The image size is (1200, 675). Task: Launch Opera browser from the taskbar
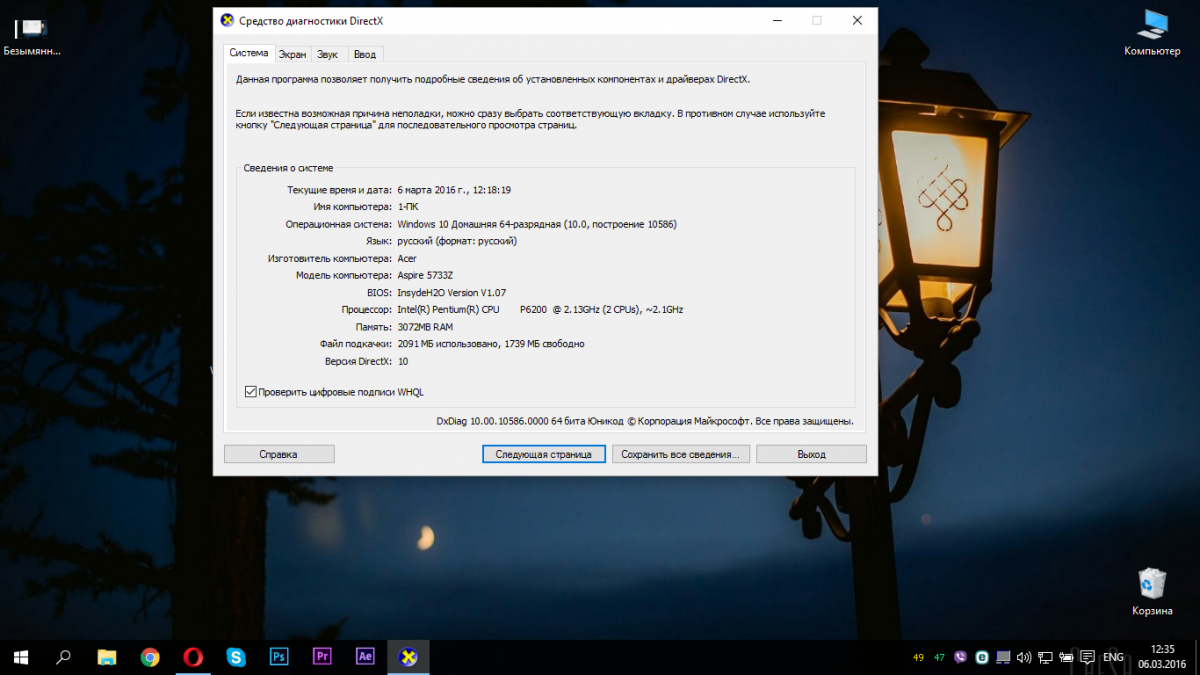click(193, 657)
